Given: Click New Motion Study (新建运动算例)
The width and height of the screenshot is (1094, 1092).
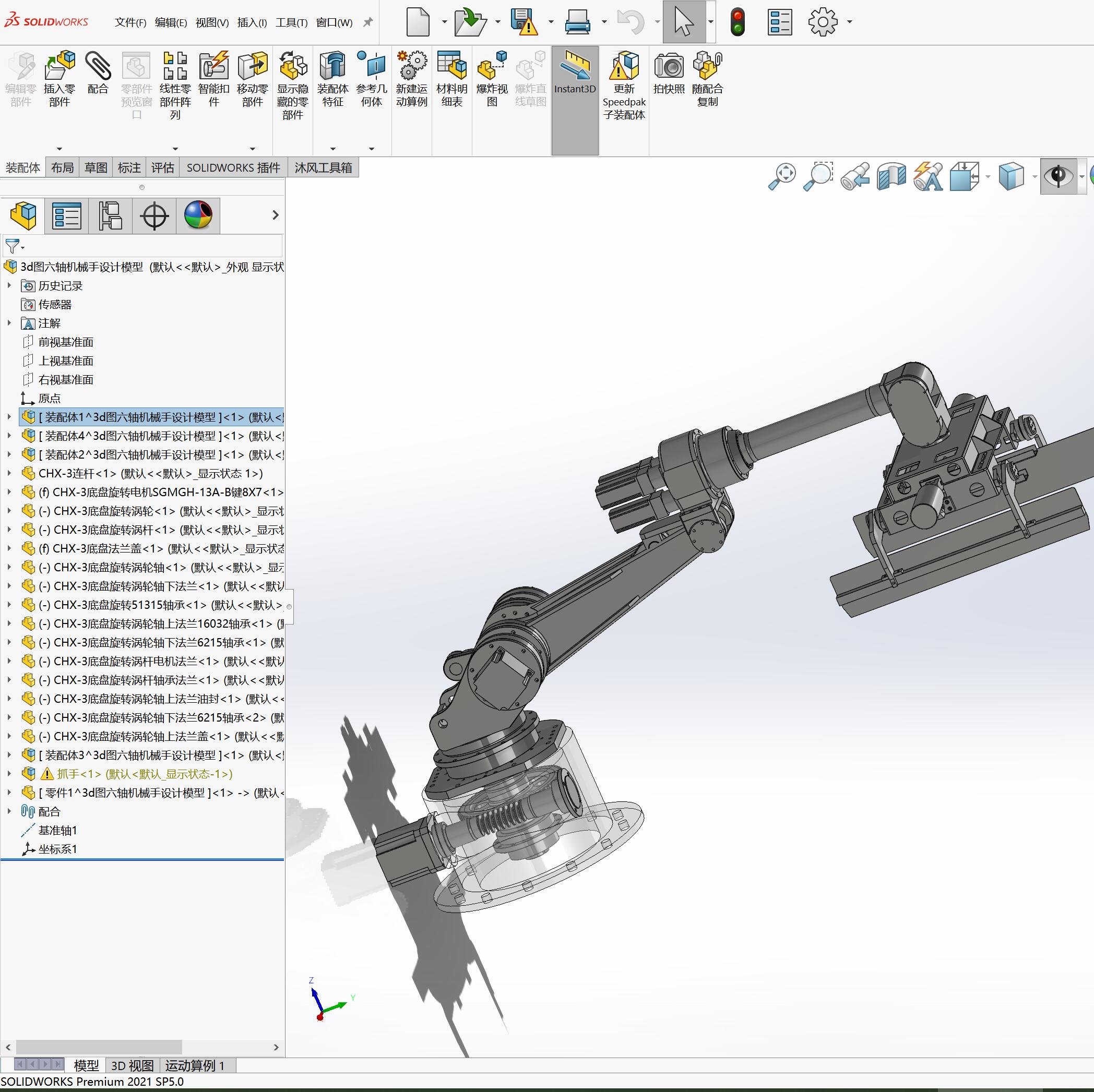Looking at the screenshot, I should coord(412,66).
